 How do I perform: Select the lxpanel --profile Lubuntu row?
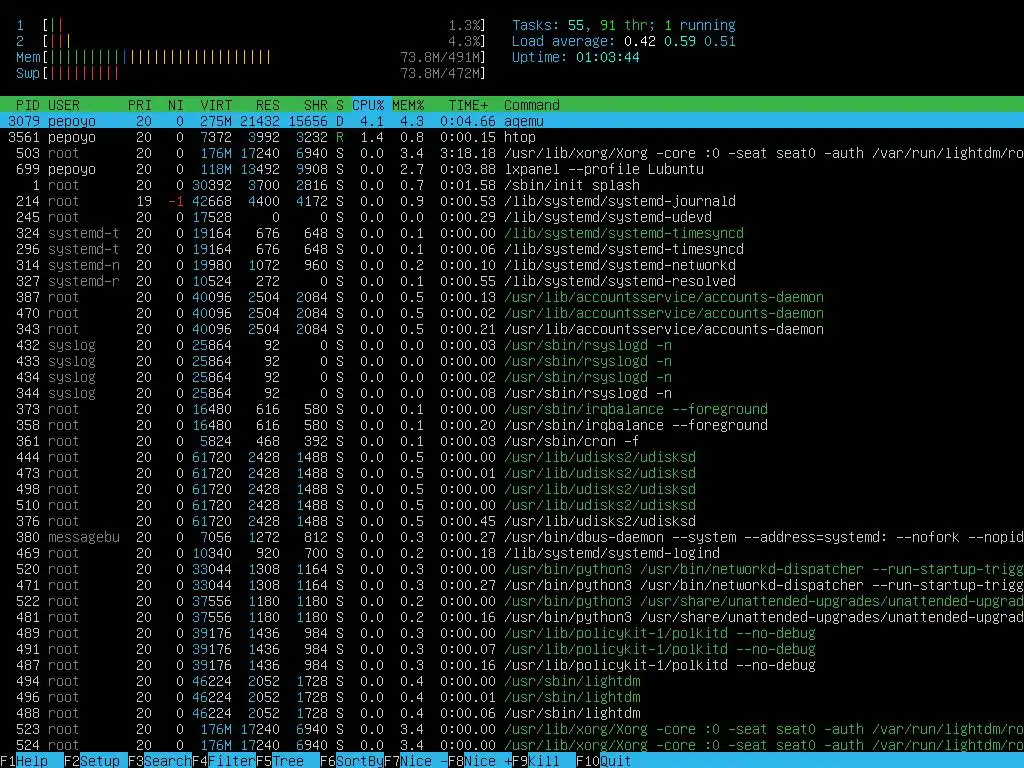pyautogui.click(x=512, y=169)
